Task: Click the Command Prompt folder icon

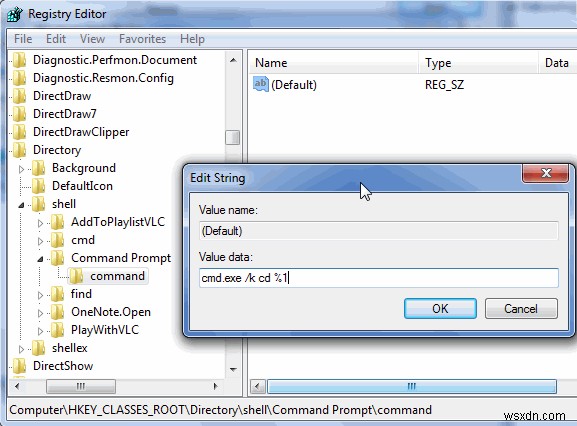Action: pyautogui.click(x=57, y=258)
